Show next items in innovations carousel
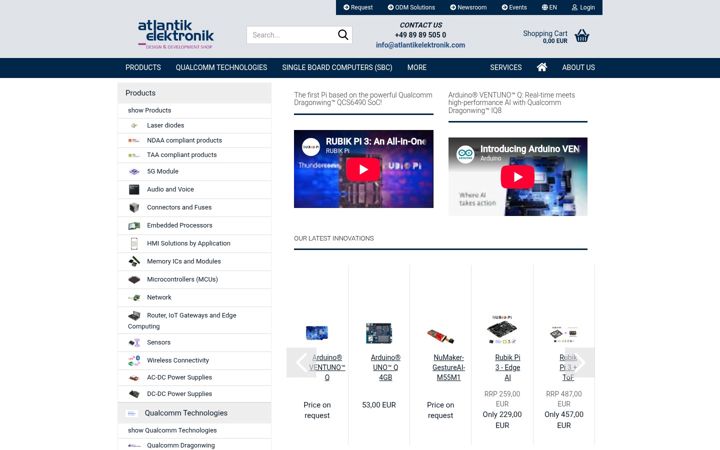The width and height of the screenshot is (720, 450). tap(580, 362)
